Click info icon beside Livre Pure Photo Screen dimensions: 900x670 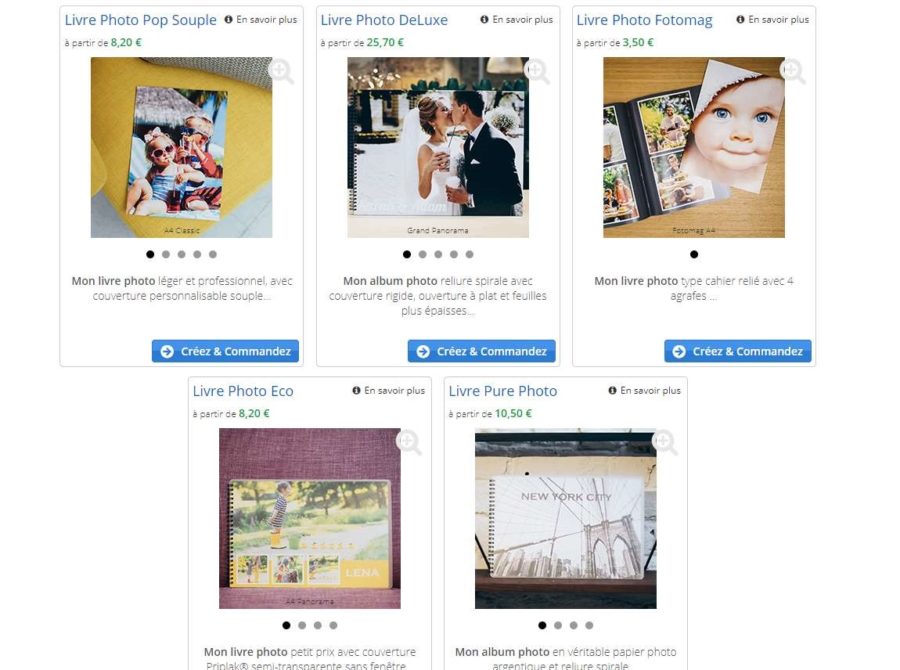[612, 390]
